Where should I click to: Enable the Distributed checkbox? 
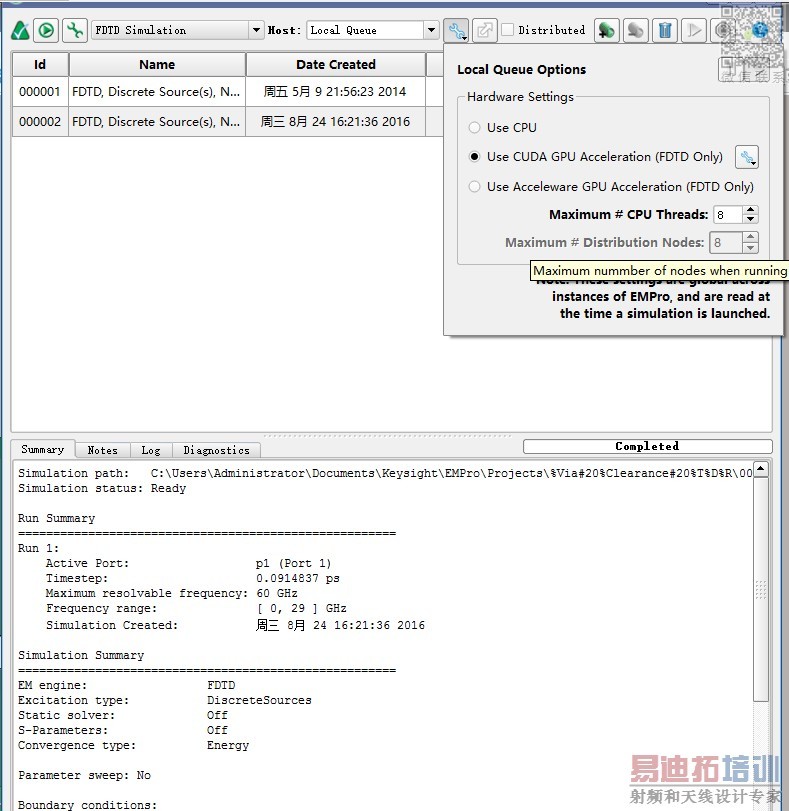(x=508, y=30)
